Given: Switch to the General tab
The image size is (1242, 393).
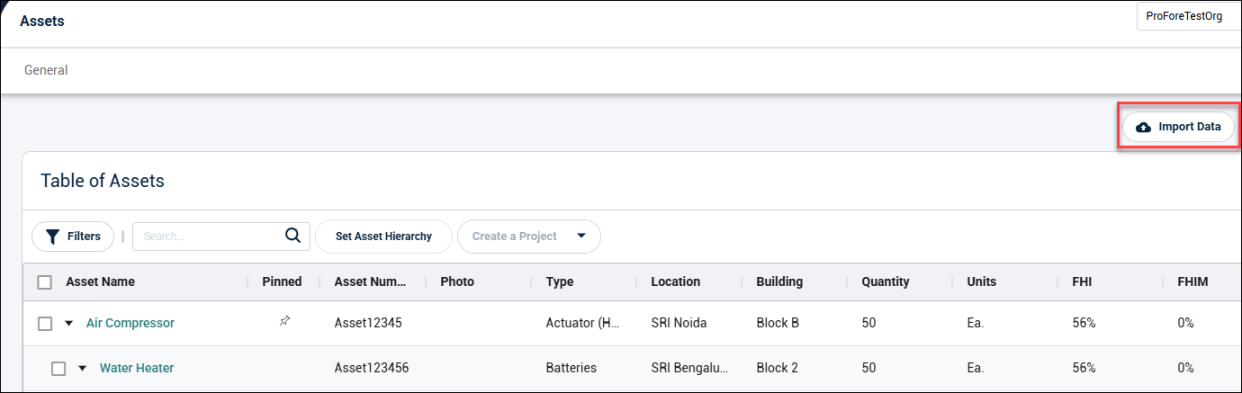Looking at the screenshot, I should point(46,71).
